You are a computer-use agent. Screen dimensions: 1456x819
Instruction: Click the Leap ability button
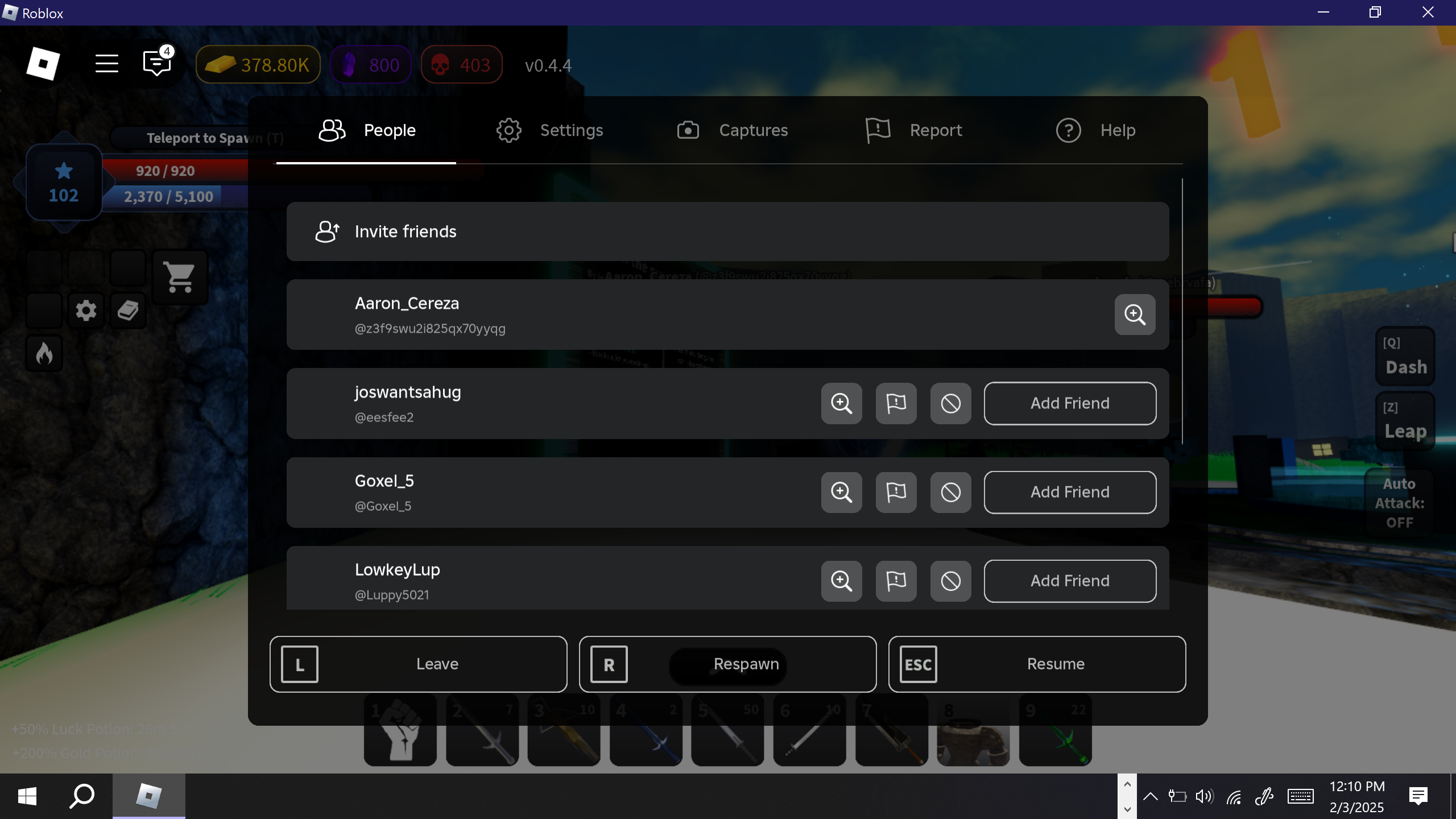pyautogui.click(x=1405, y=421)
